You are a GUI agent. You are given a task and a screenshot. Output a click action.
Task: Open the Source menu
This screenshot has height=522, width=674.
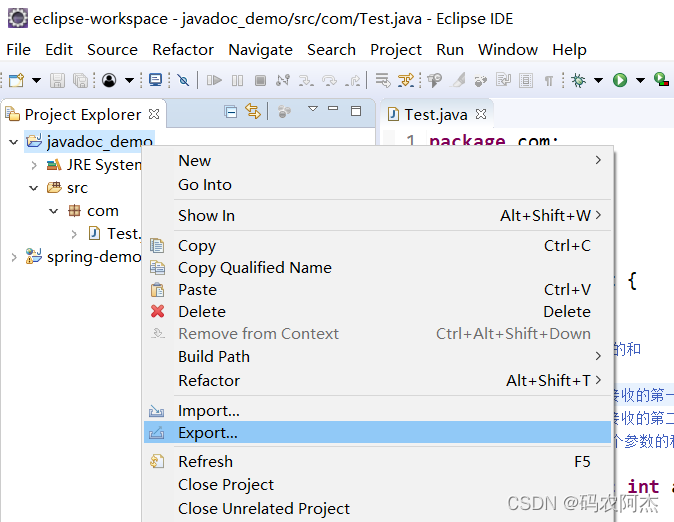pyautogui.click(x=112, y=49)
